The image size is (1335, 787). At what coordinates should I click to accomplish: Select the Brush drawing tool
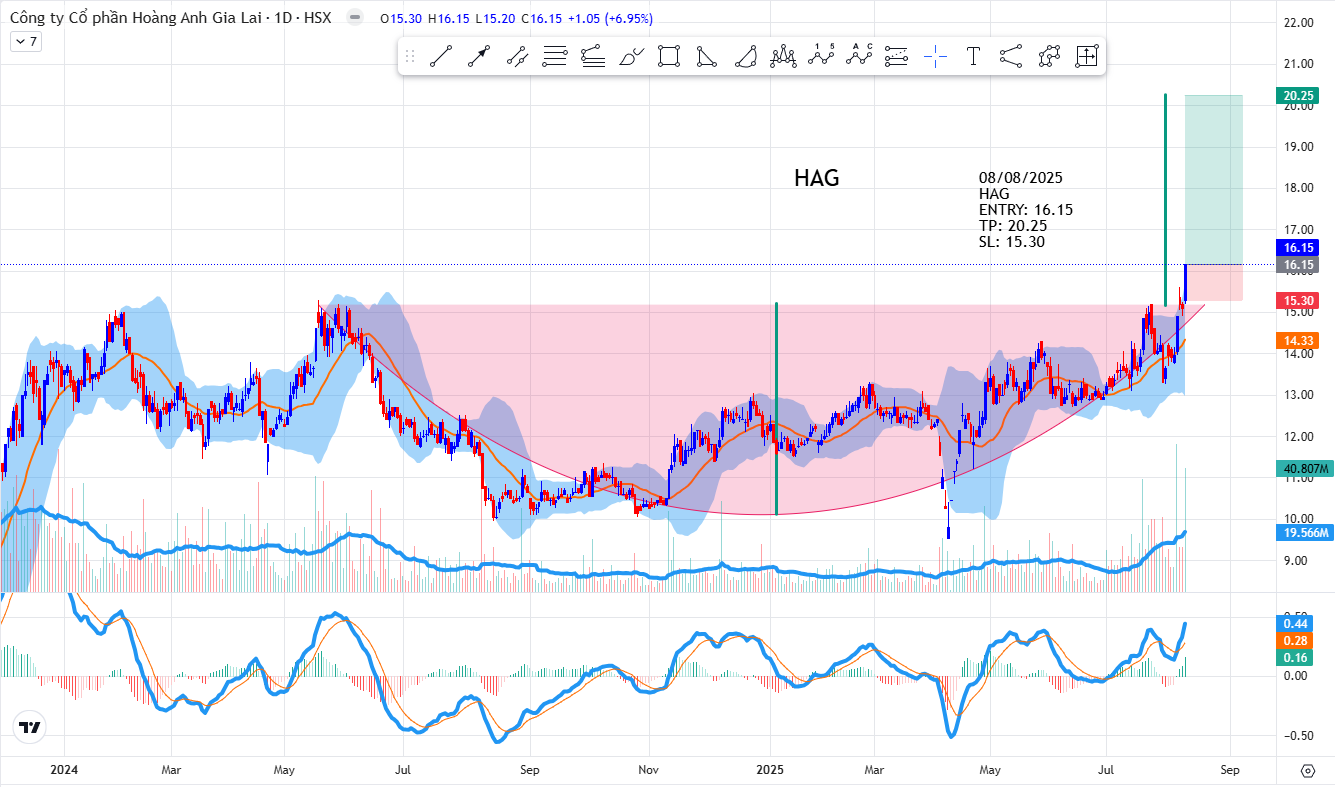[631, 57]
